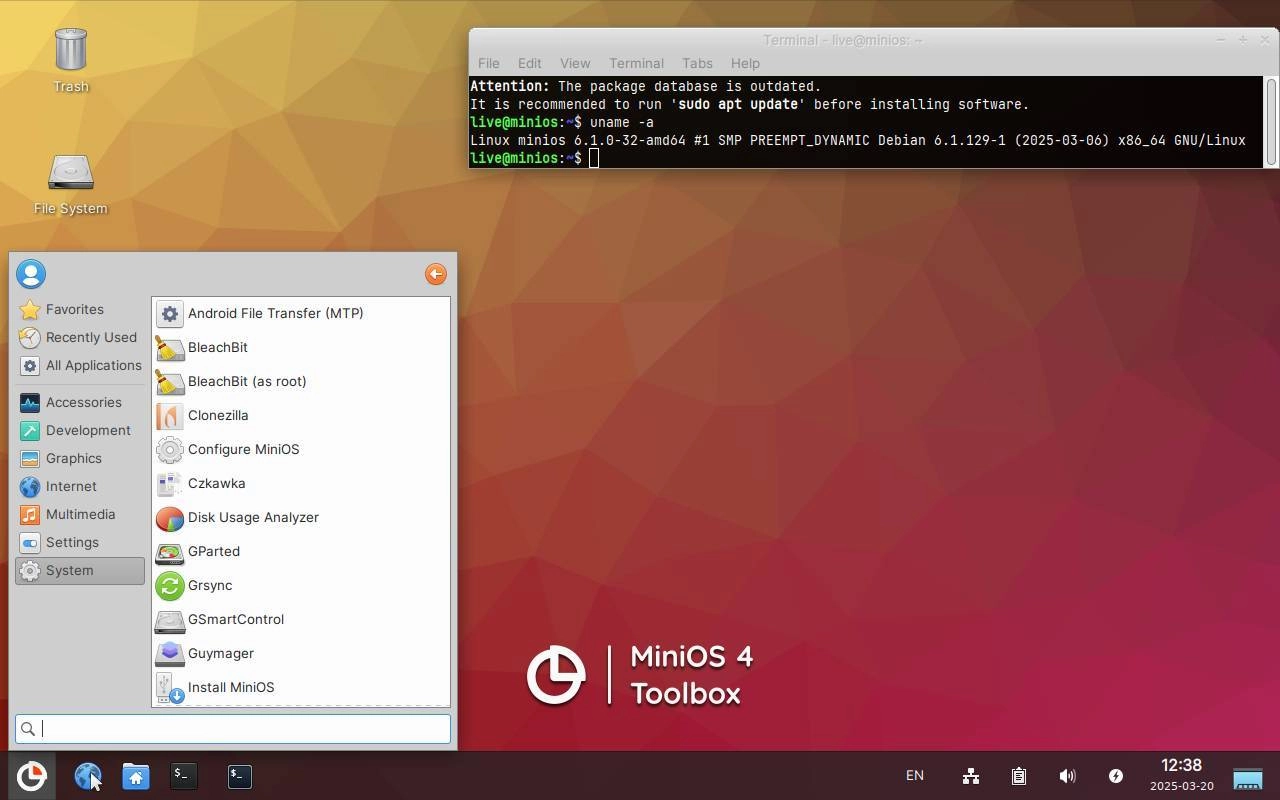Select the Accessories category
The width and height of the screenshot is (1280, 800).
point(80,402)
